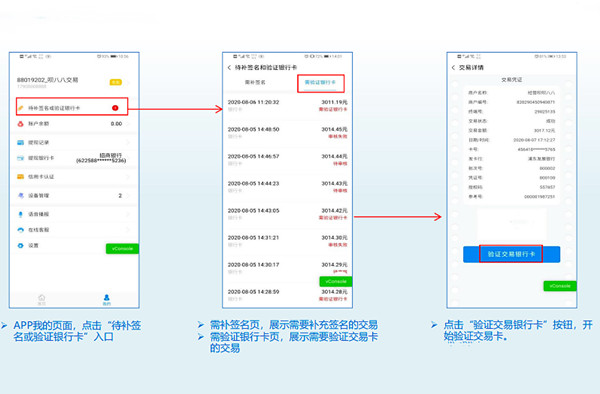Open transaction dated 2020-08-05 14:46:57

click(x=287, y=160)
